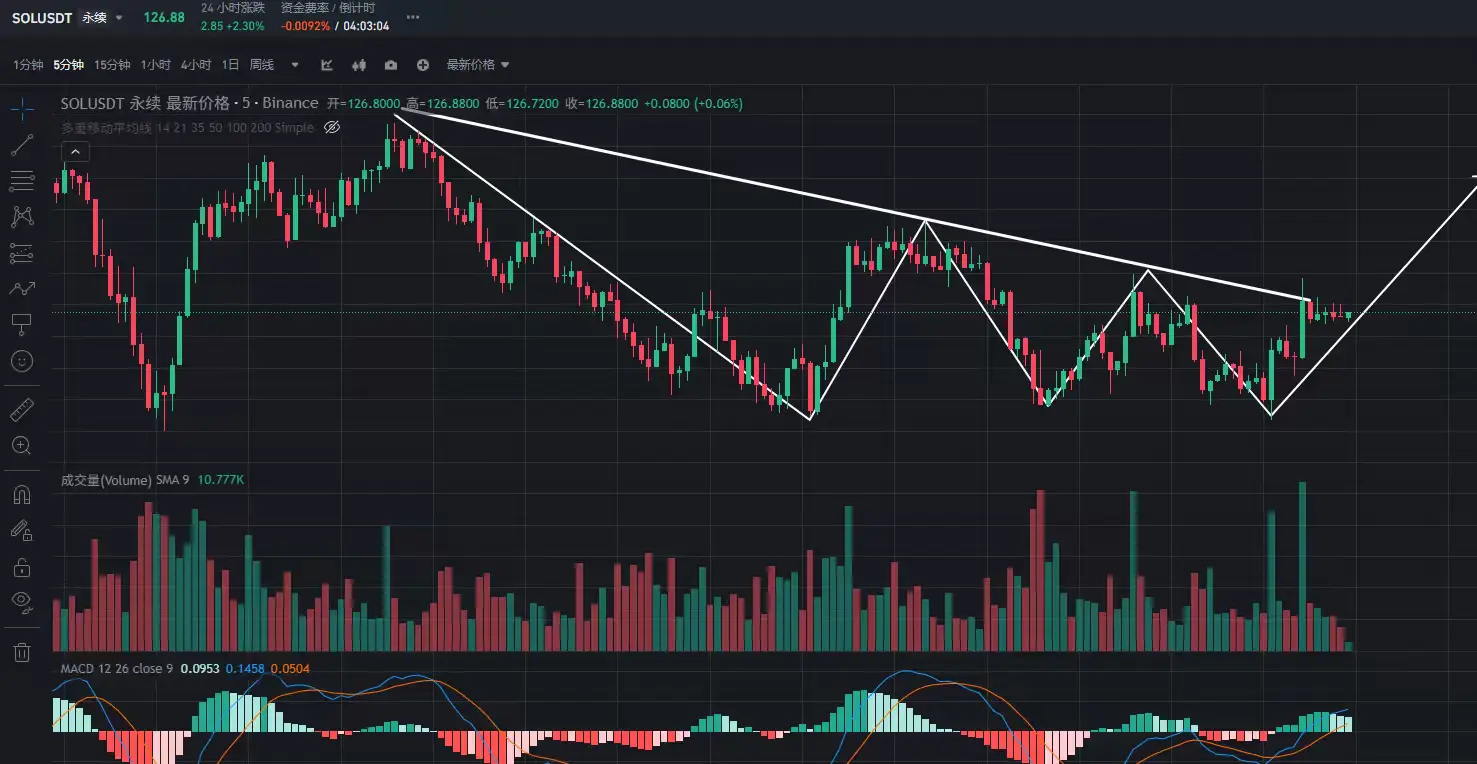The width and height of the screenshot is (1477, 764).
Task: Click the legend change +0.0800 (+0.06%)
Action: 693,103
